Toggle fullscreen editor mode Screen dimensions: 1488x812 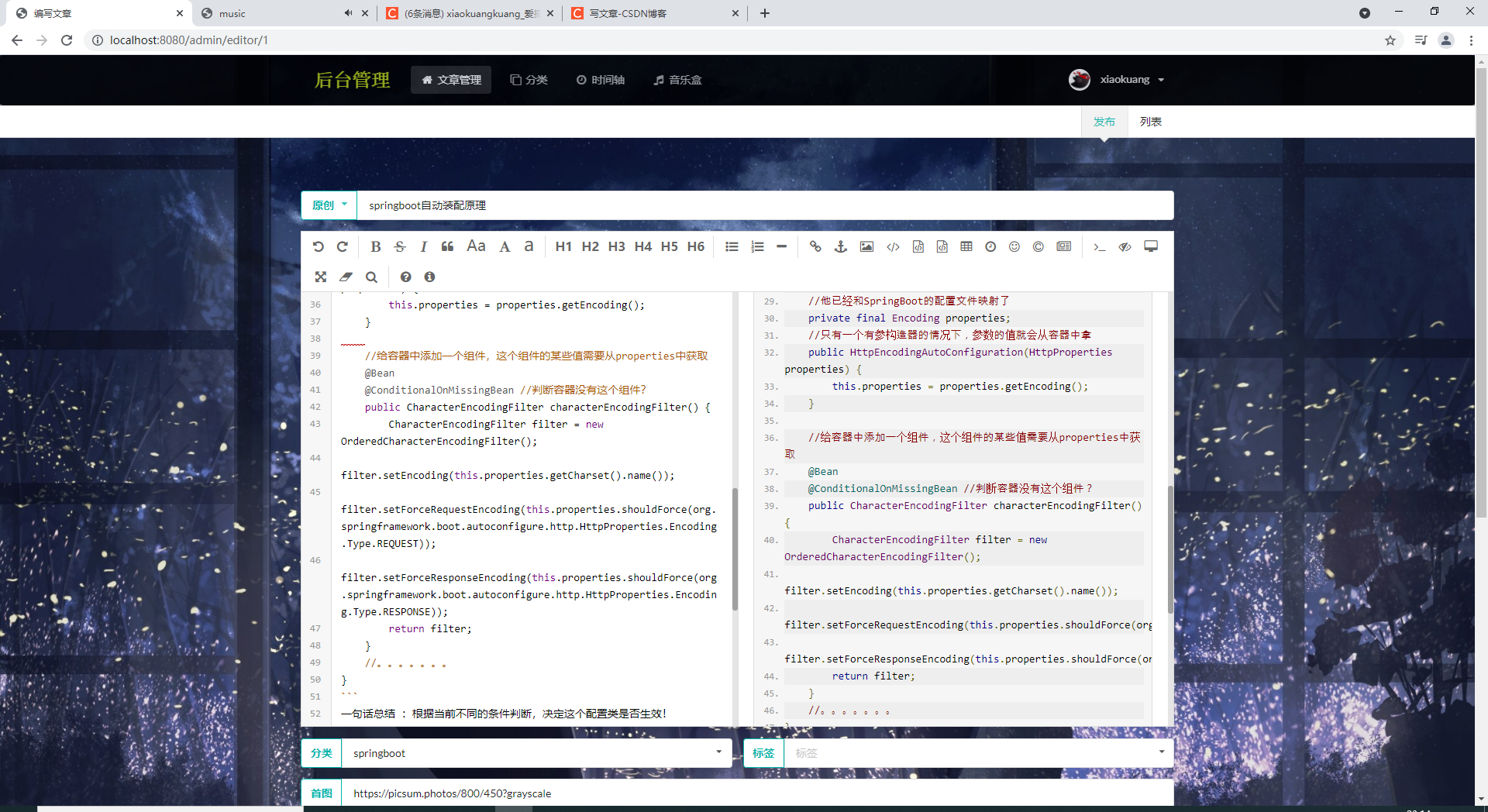pos(321,277)
